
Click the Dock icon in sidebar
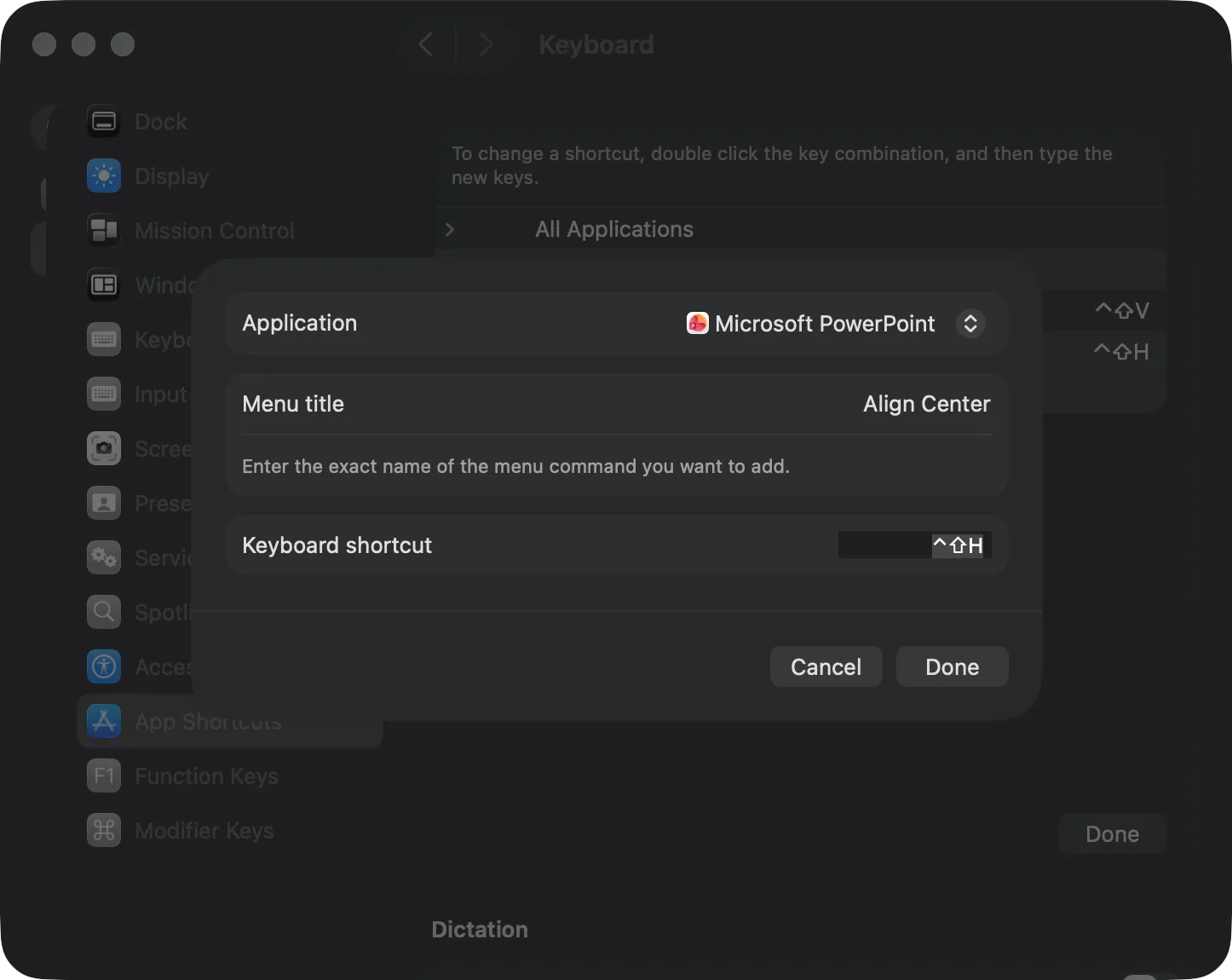pyautogui.click(x=104, y=122)
